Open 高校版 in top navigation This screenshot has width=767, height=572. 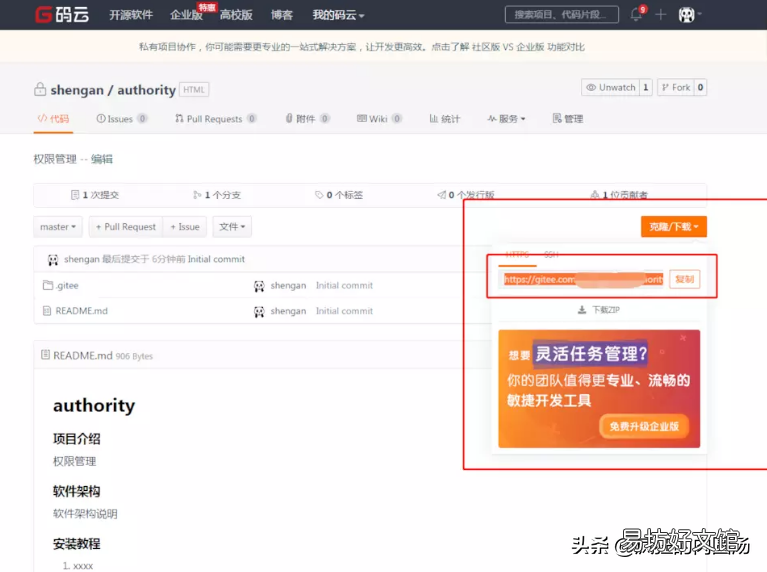tap(236, 15)
